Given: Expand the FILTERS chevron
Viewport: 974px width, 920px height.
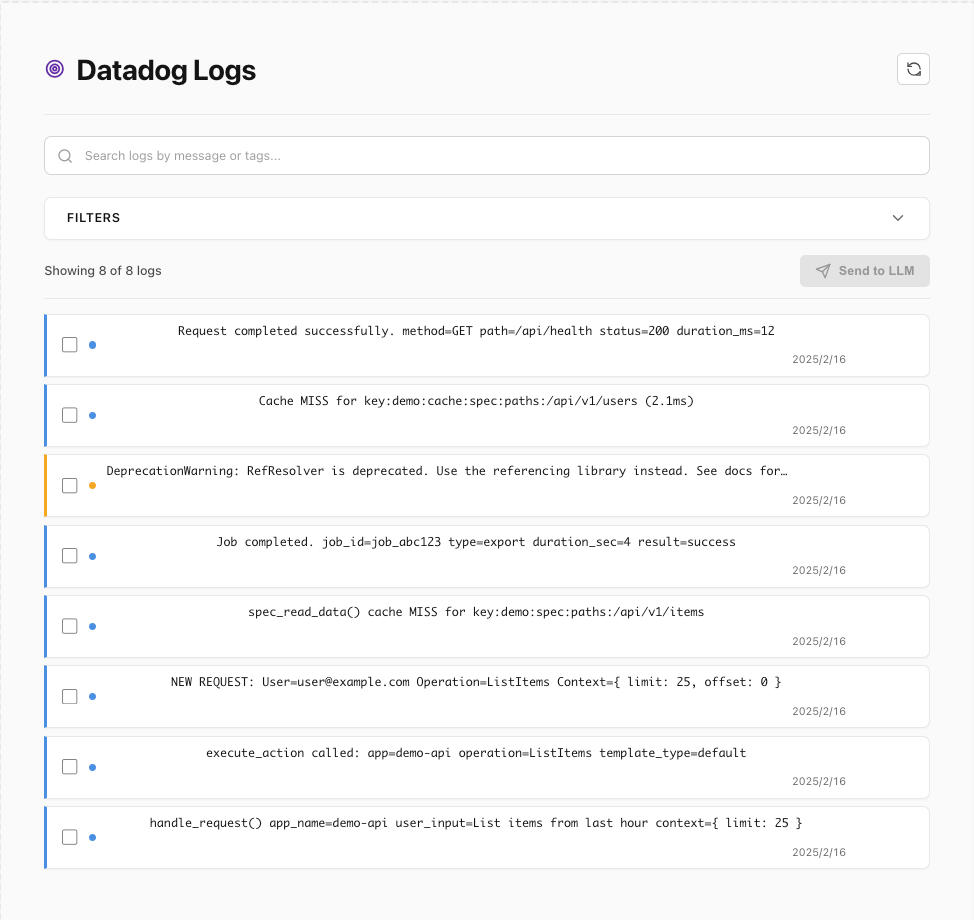Looking at the screenshot, I should (898, 218).
